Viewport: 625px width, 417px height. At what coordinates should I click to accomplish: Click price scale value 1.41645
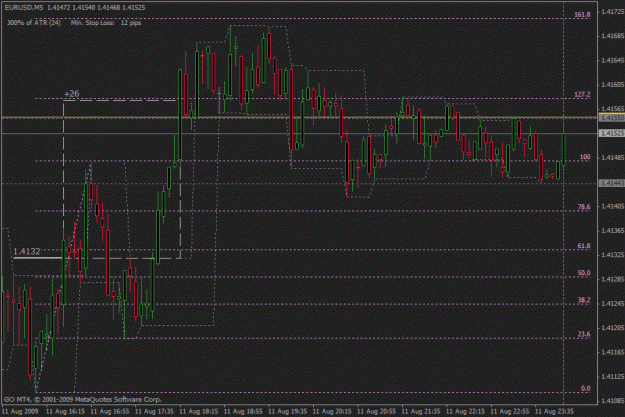tap(613, 61)
